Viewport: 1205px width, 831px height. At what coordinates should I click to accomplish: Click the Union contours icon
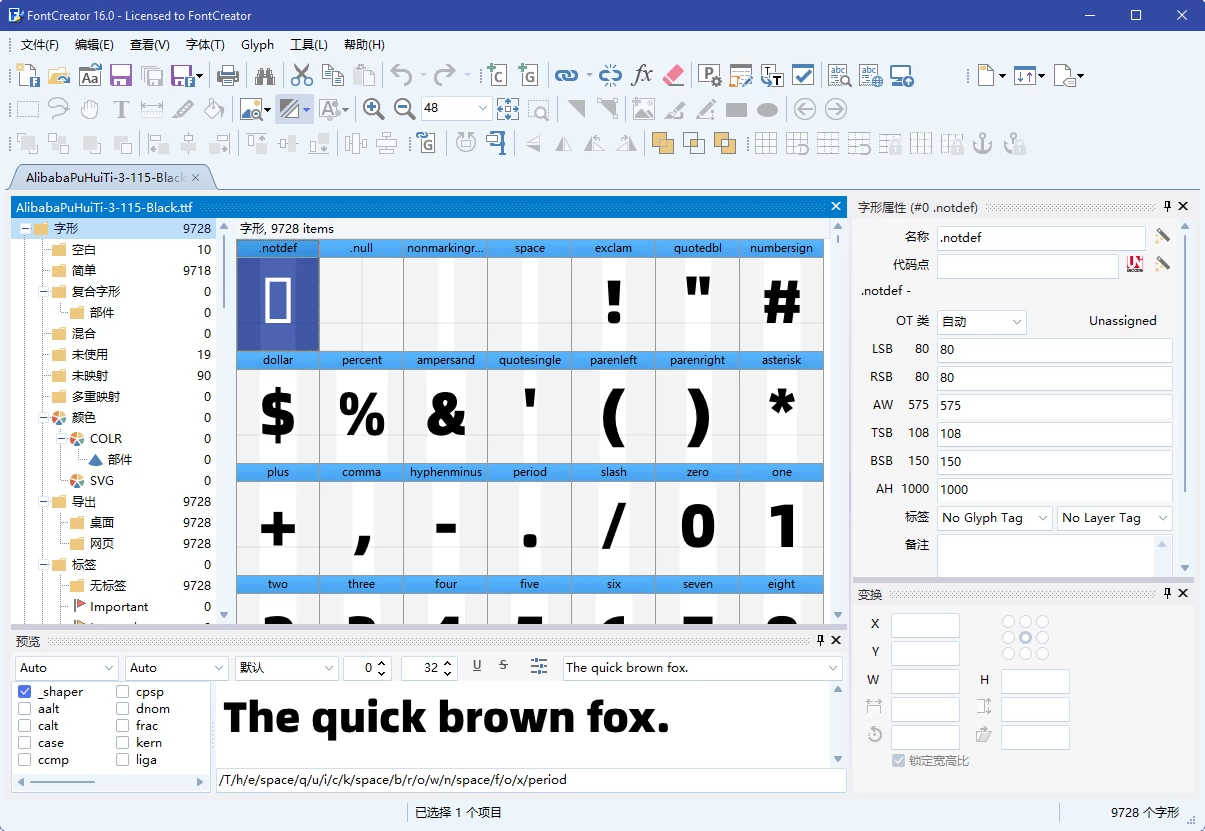pyautogui.click(x=662, y=143)
